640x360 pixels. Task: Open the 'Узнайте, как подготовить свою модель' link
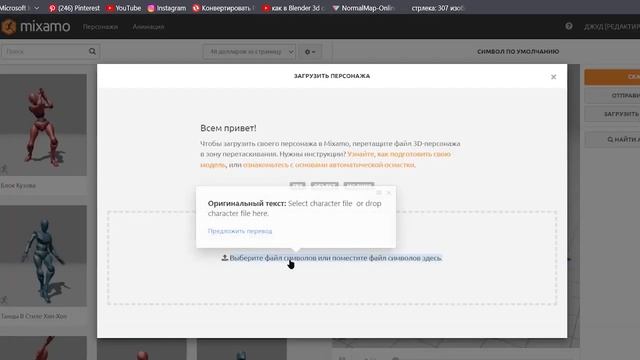point(325,159)
